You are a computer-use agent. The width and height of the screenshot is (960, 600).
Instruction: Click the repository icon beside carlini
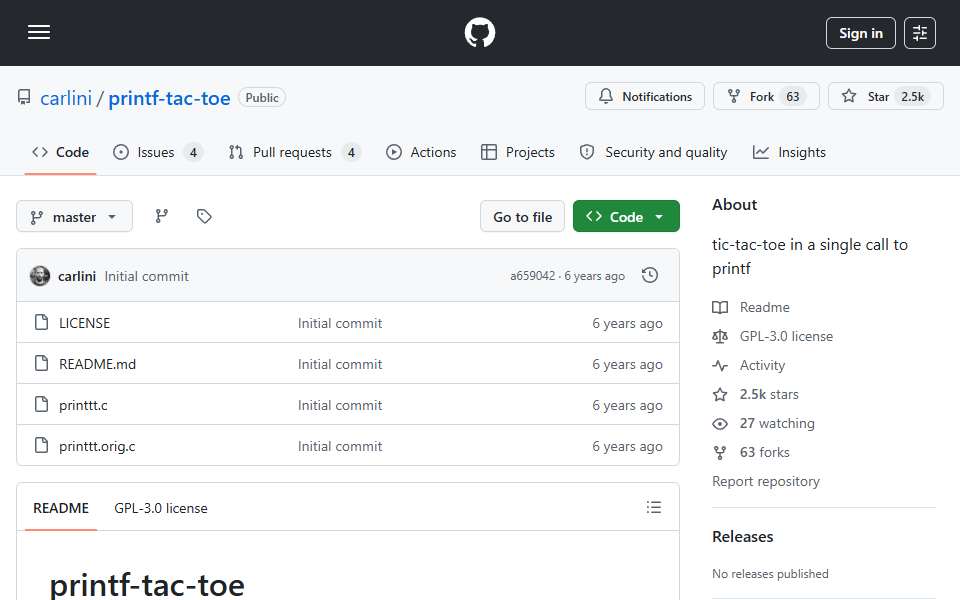click(24, 97)
